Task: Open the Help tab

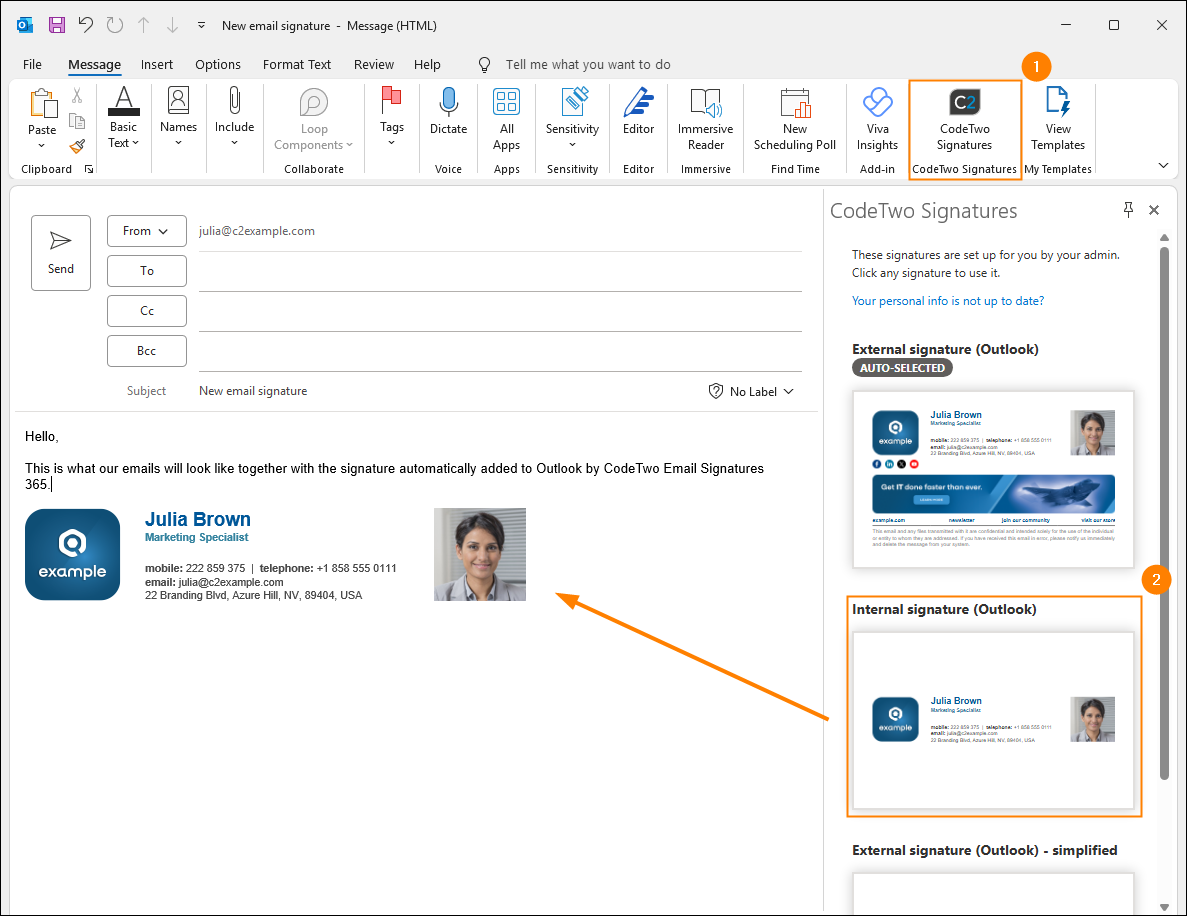Action: 427,64
